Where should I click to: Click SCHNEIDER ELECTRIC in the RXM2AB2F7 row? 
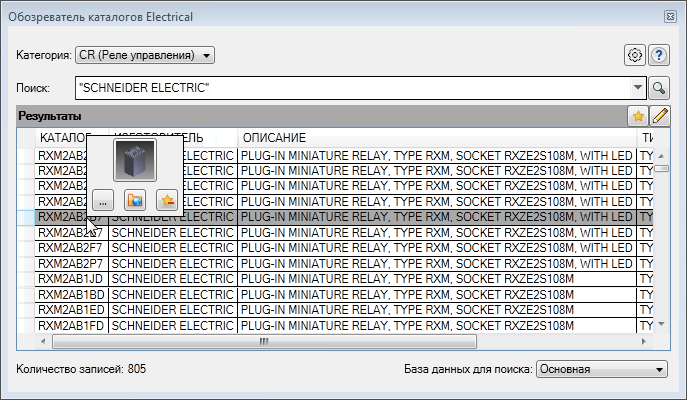pos(173,248)
